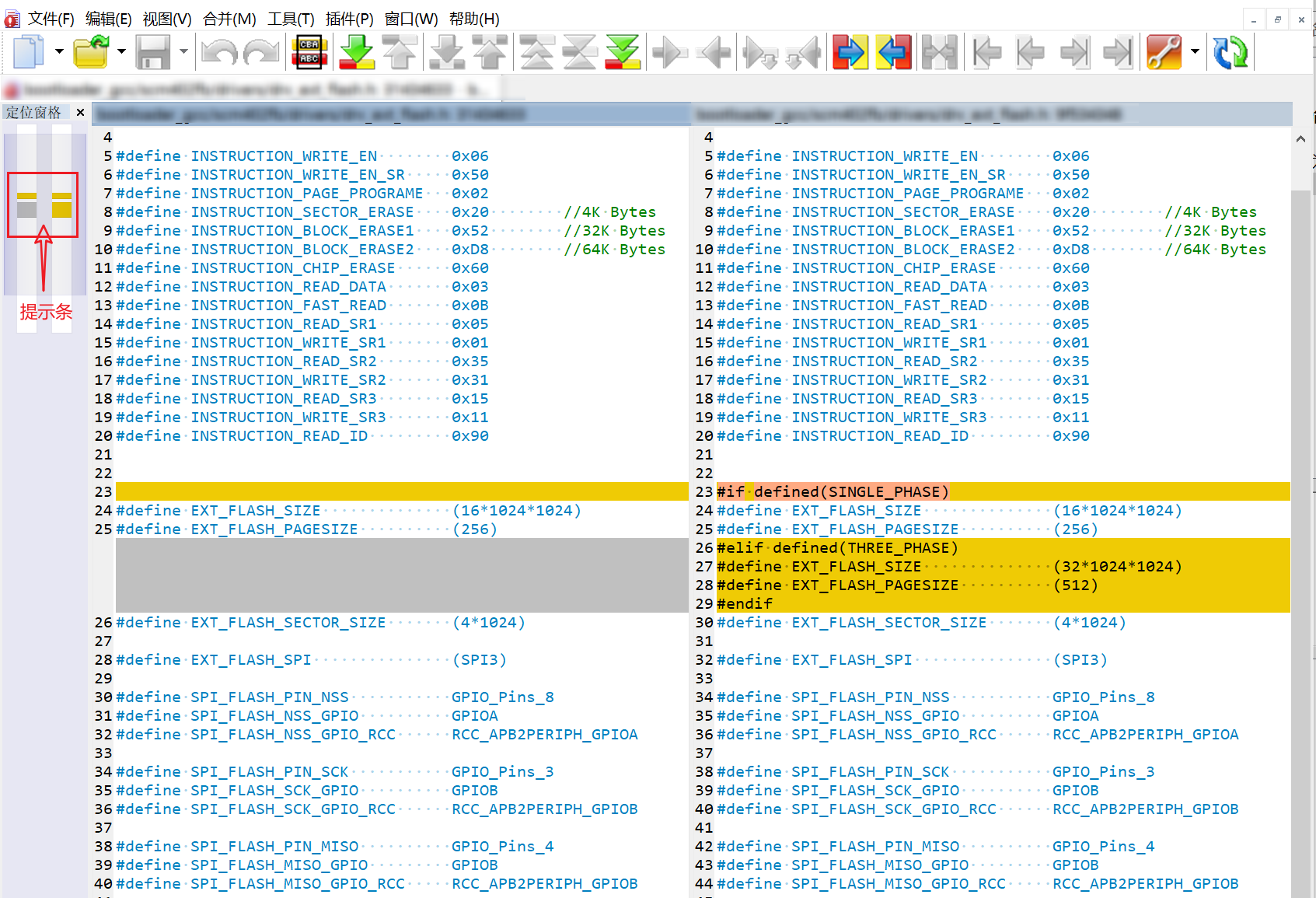
Task: Click the CBA/ABC select line difference icon
Action: pyautogui.click(x=309, y=52)
